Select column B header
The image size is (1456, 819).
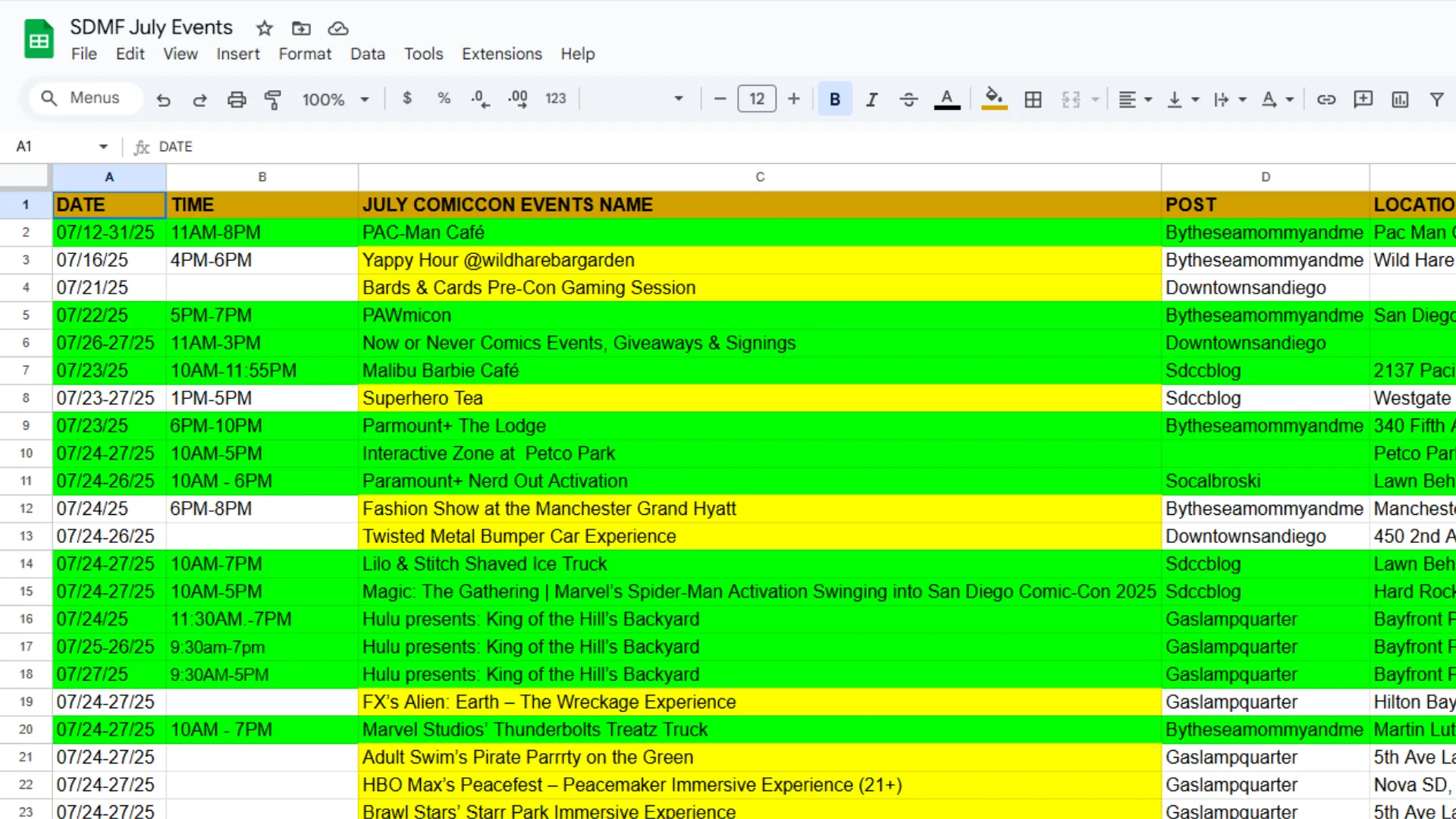pos(262,177)
